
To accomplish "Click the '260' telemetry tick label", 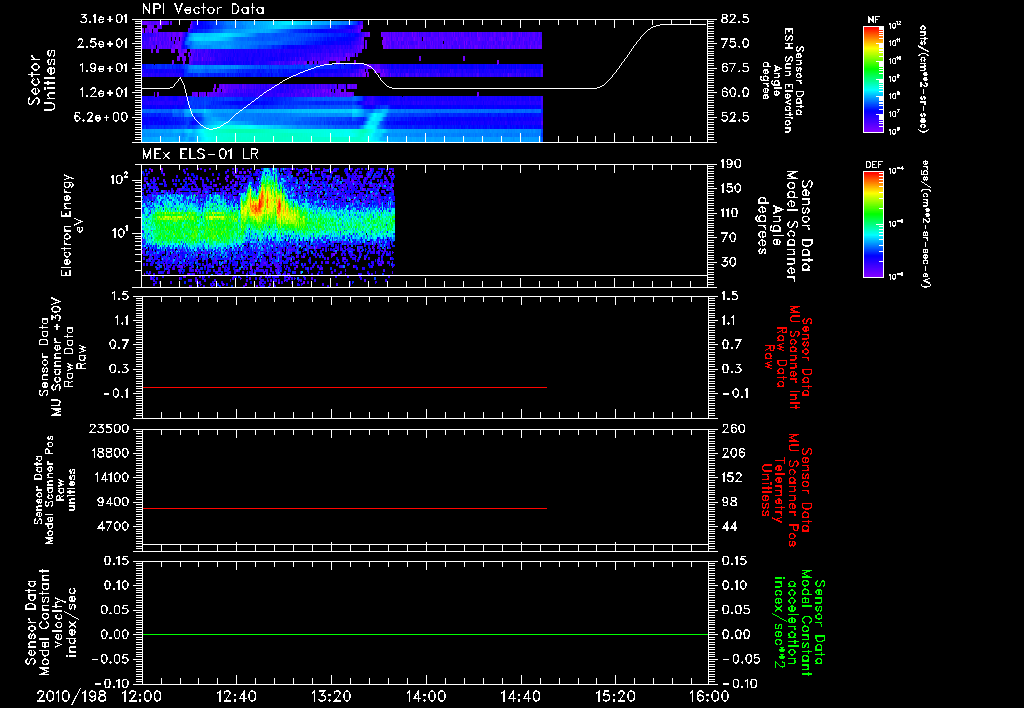I will (732, 428).
